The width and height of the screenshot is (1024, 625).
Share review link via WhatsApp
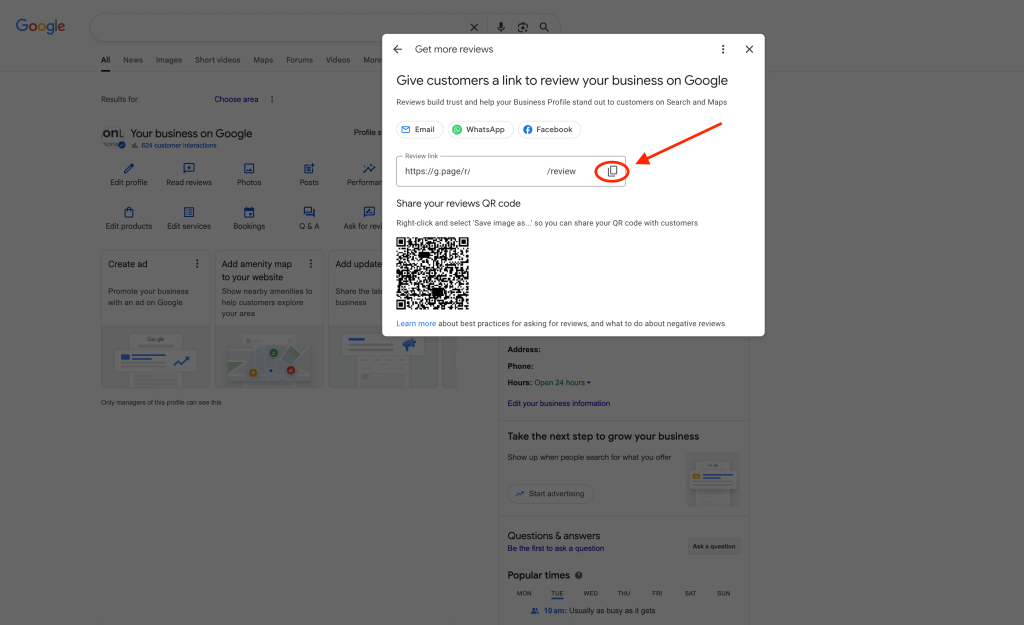[x=479, y=129]
